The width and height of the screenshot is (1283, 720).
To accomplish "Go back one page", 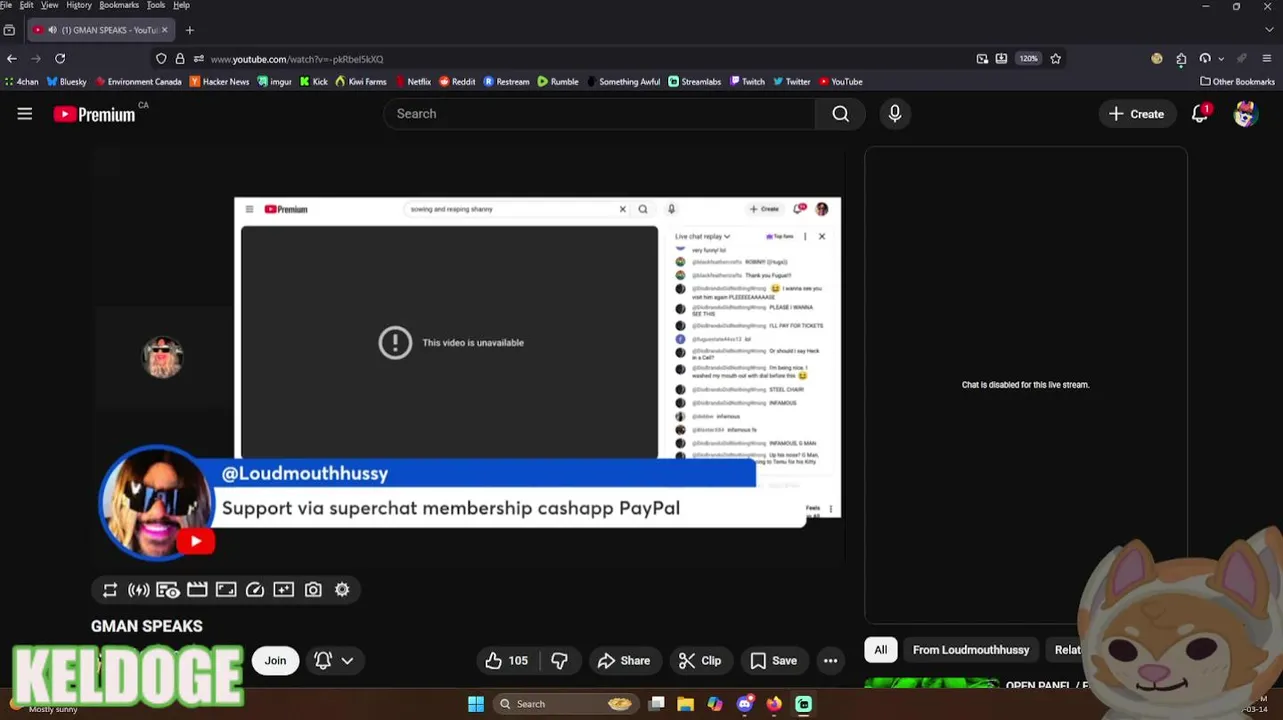I will click(x=12, y=59).
